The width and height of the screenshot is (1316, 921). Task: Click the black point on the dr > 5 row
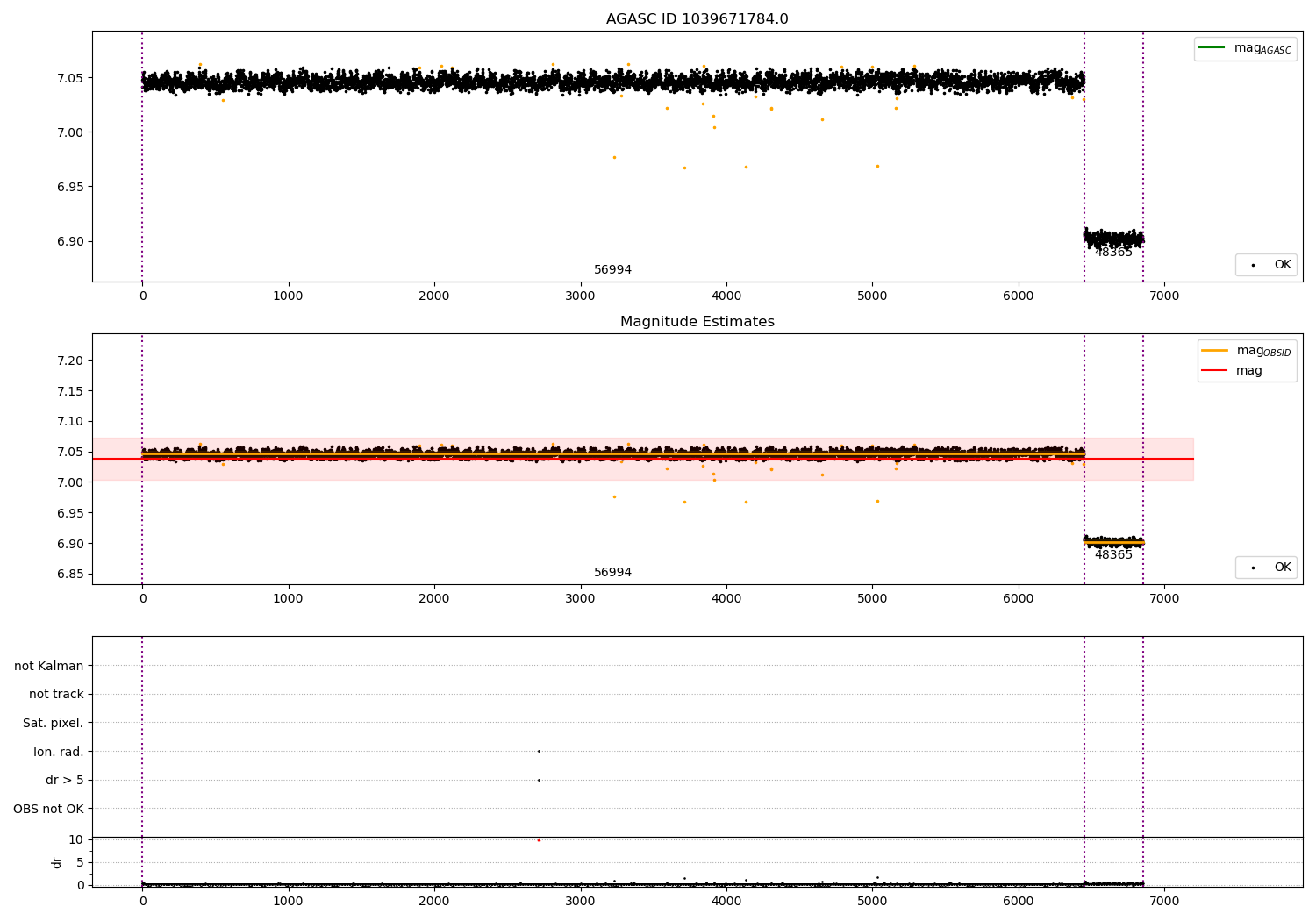539,780
